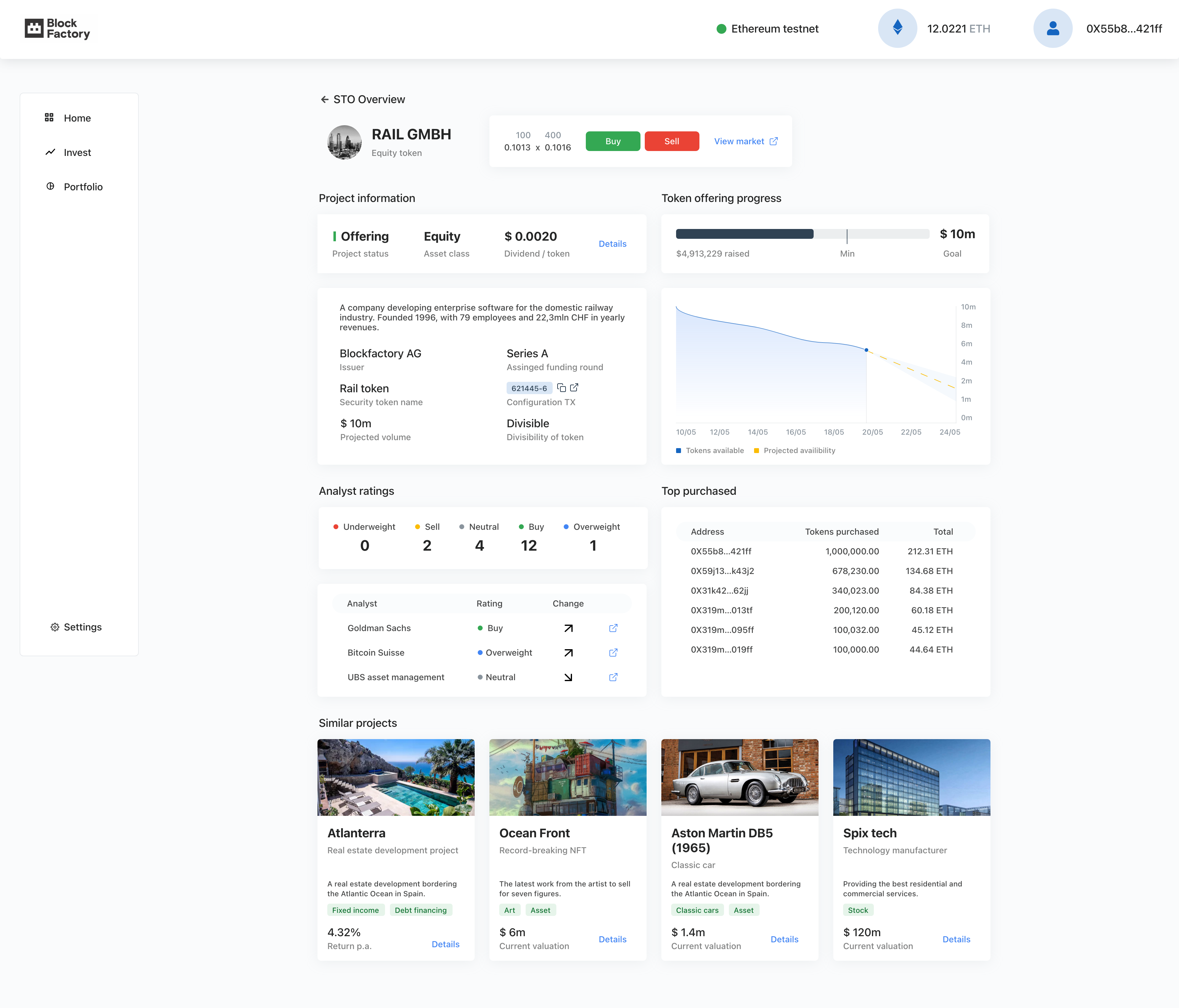This screenshot has height=1008, width=1179.
Task: Click the Home grid icon in sidebar
Action: (x=49, y=117)
